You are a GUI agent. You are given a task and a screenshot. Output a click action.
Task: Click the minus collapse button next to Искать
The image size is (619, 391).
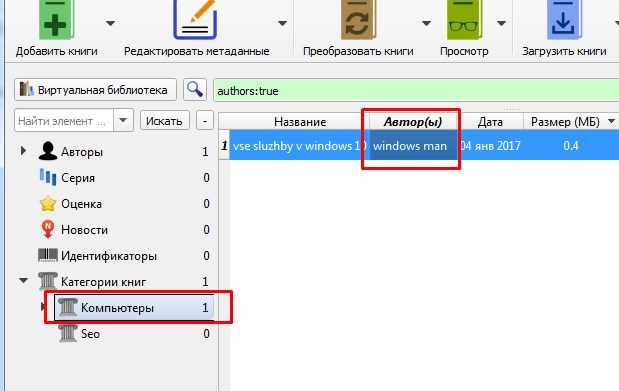[204, 120]
